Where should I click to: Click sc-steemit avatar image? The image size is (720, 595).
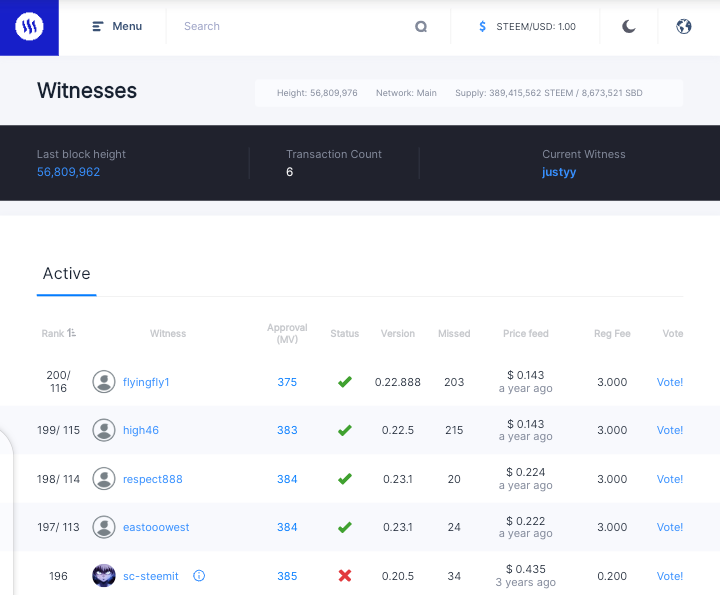coord(104,576)
